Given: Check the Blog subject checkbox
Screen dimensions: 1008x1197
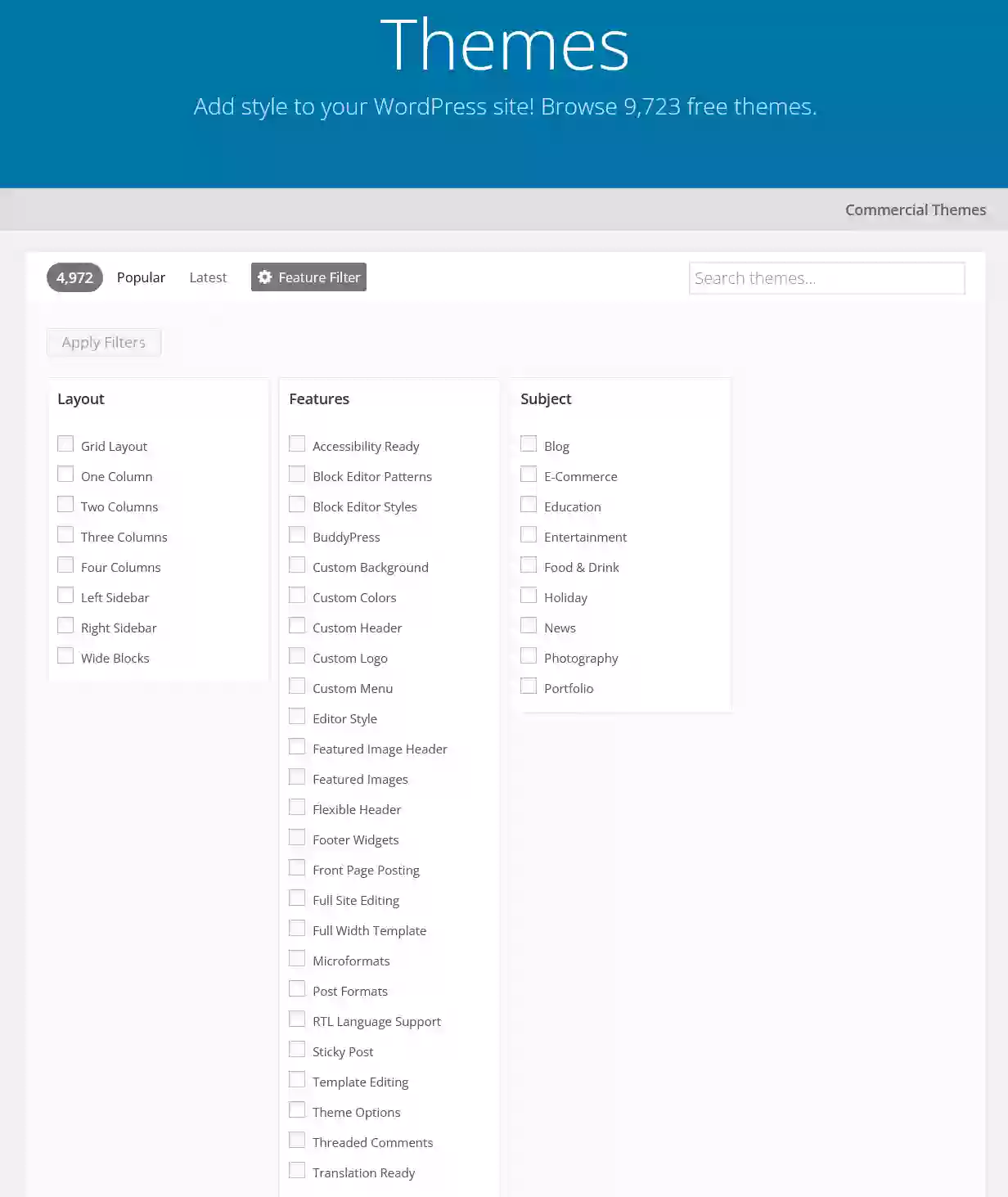Looking at the screenshot, I should pyautogui.click(x=529, y=443).
